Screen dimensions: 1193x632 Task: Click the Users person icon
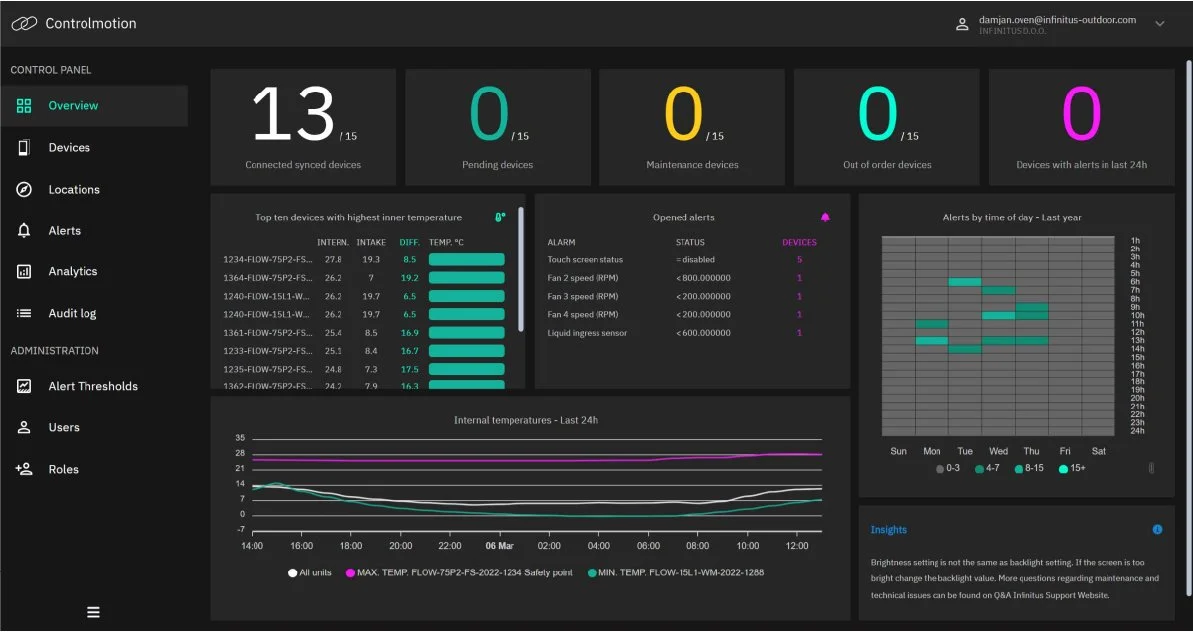pos(24,427)
